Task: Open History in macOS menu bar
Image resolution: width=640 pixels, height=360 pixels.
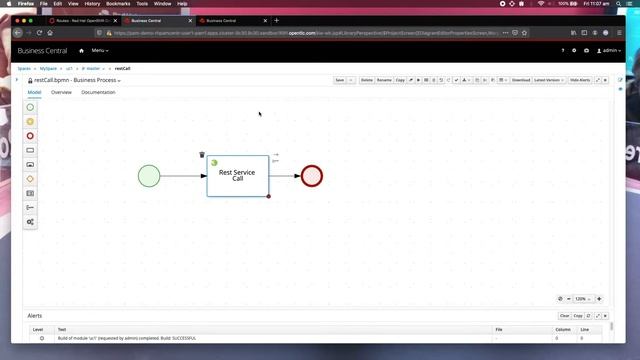Action: tap(92, 4)
